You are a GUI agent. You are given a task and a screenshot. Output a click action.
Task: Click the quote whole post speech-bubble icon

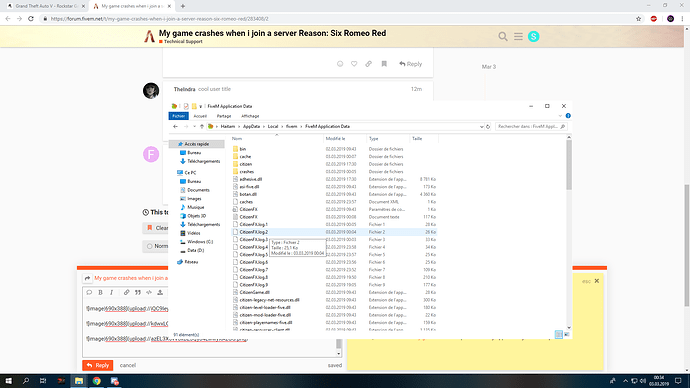[89, 293]
